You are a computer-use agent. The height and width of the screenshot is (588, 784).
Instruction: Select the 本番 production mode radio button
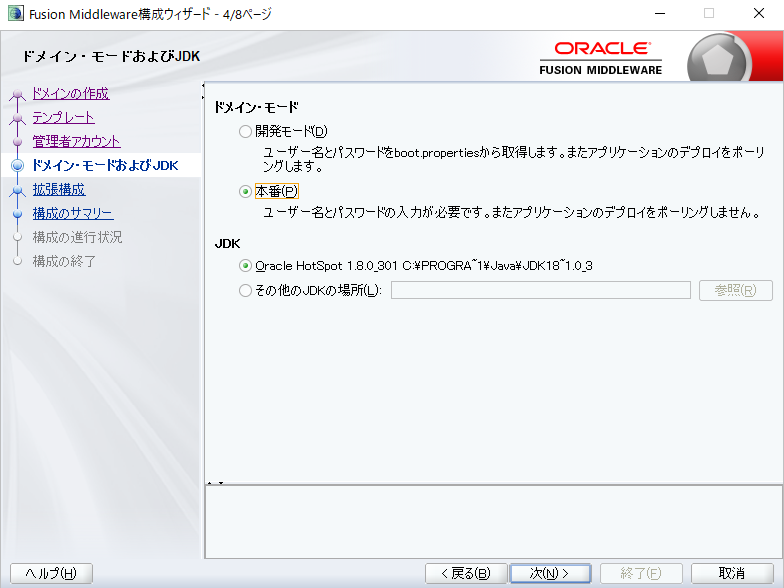(x=246, y=191)
